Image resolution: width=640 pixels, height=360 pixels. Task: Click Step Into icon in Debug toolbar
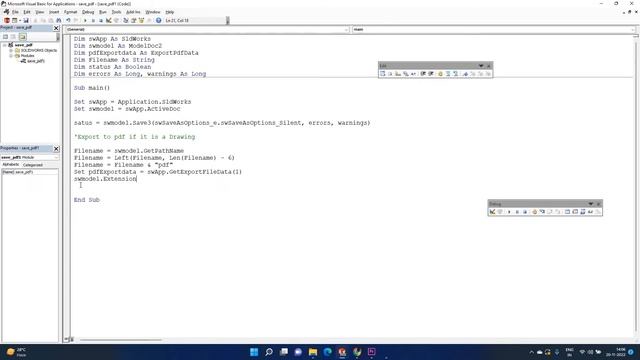pos(542,212)
